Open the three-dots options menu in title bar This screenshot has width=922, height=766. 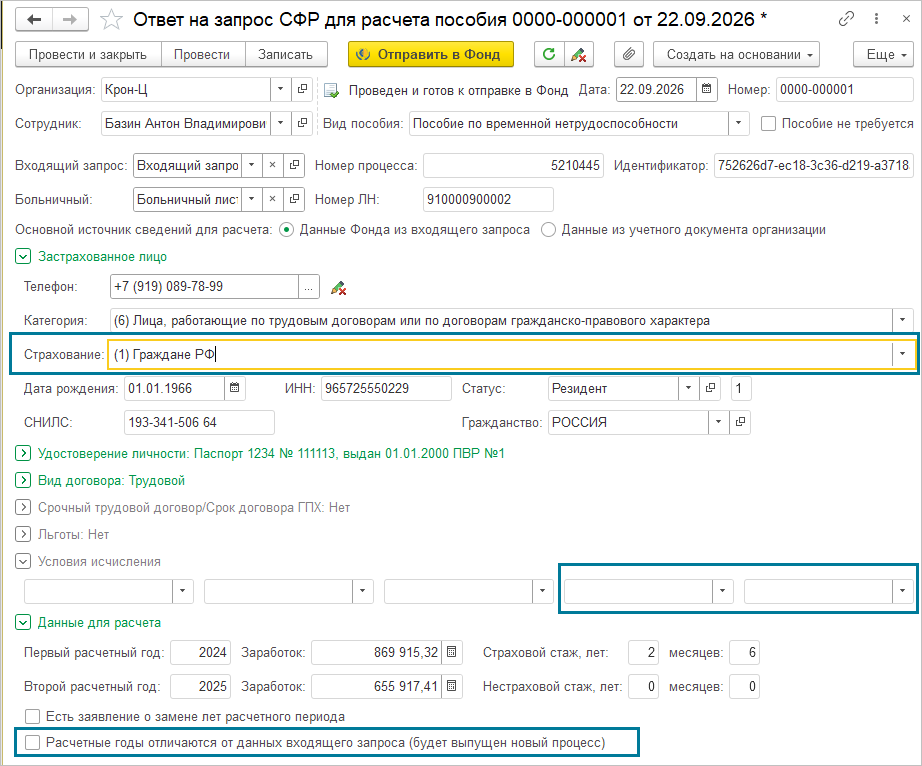coord(876,19)
